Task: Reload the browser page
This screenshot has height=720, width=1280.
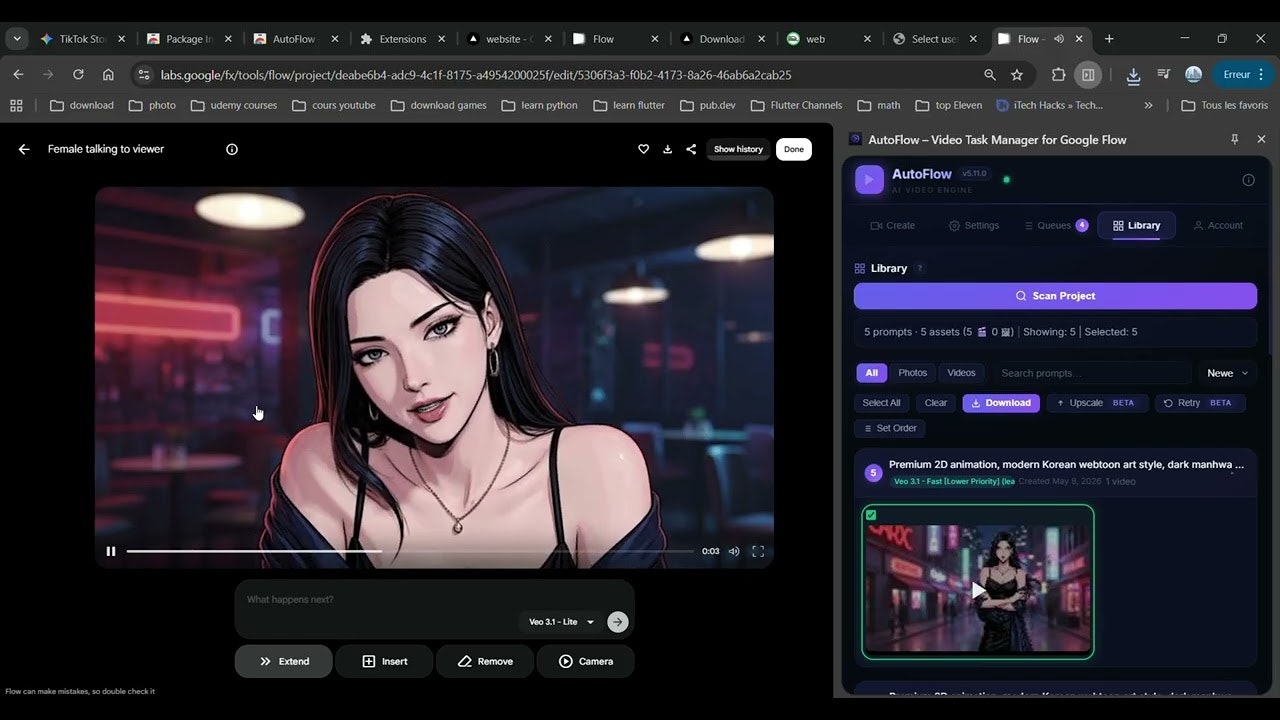Action: coord(78,75)
